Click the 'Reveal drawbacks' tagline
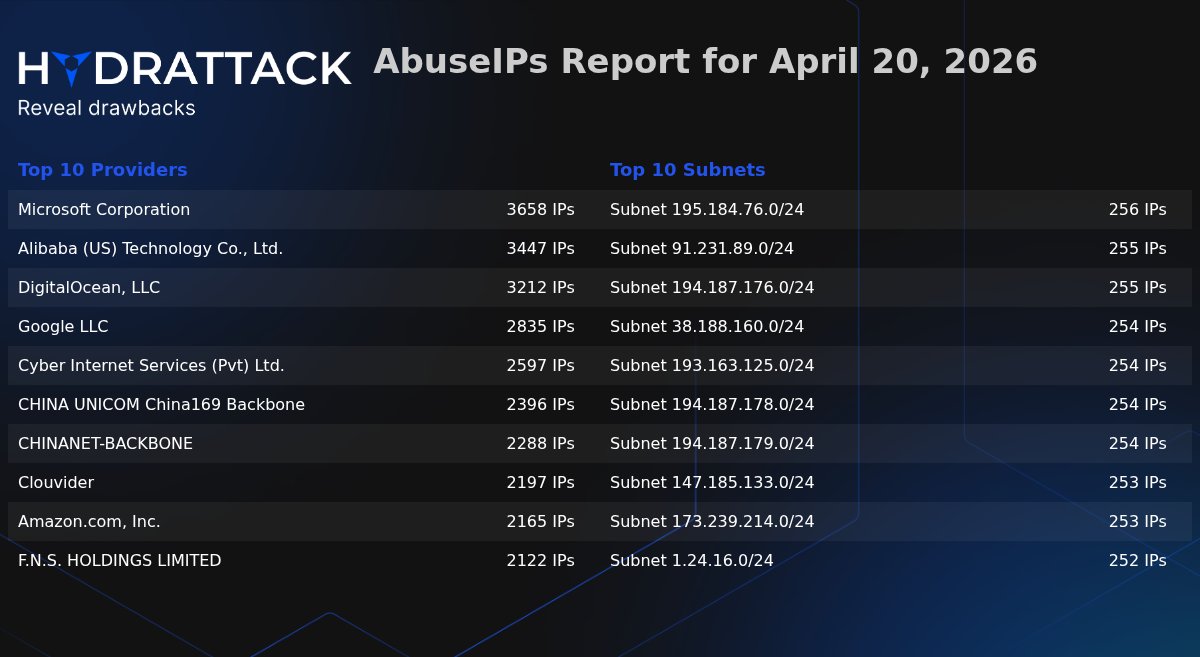This screenshot has width=1200, height=657. [x=107, y=109]
